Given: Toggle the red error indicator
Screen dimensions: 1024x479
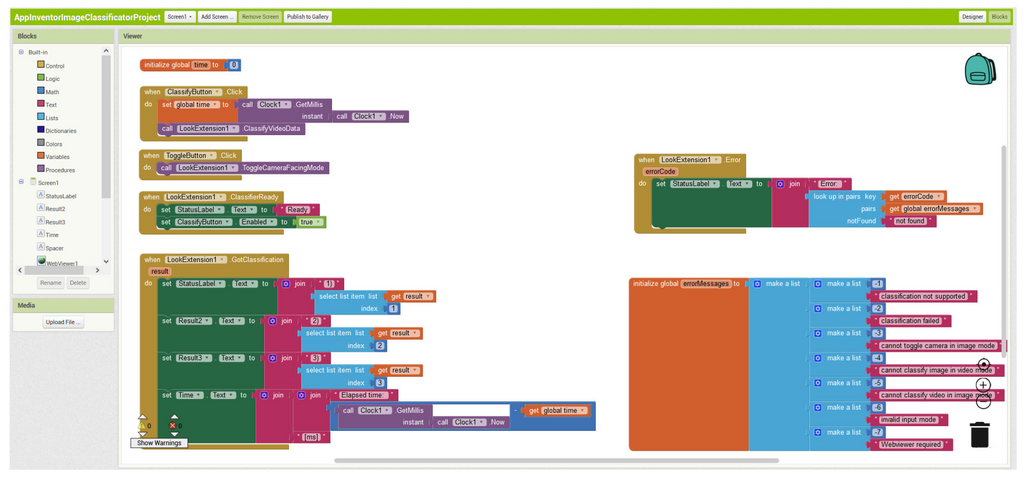Looking at the screenshot, I should point(173,425).
